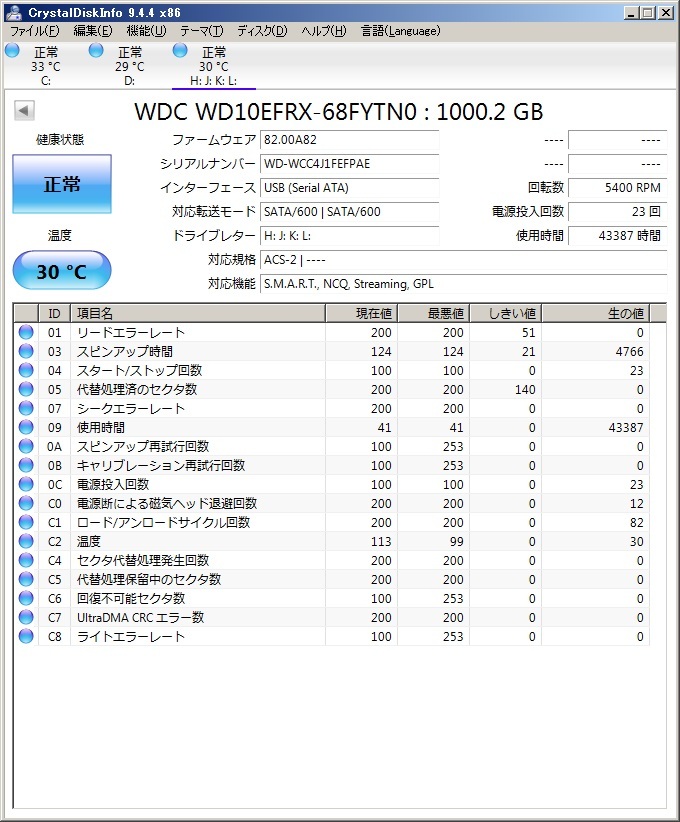Select the H: J: K: L: disk tab
The image size is (680, 822).
(213, 66)
